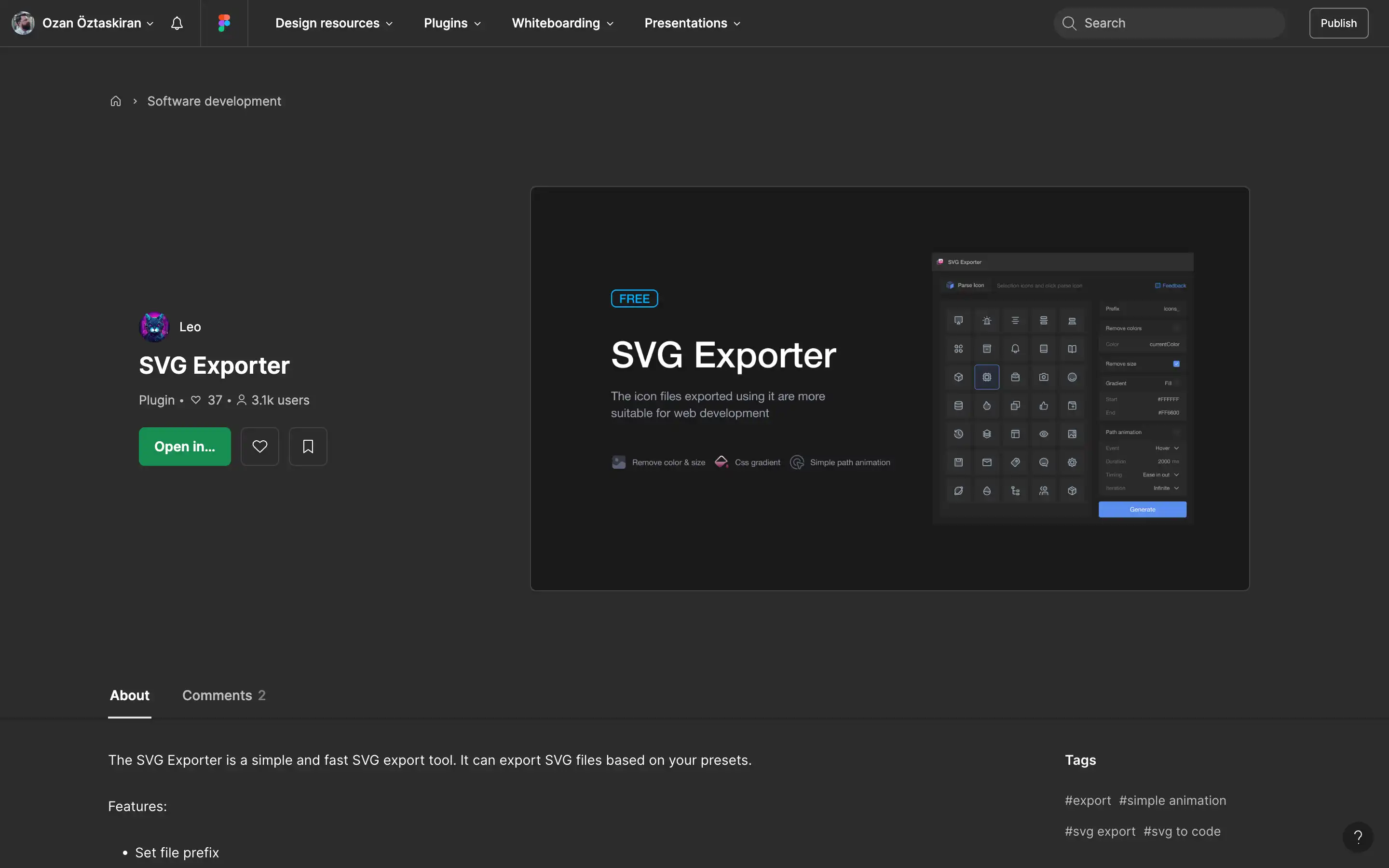Image resolution: width=1389 pixels, height=868 pixels.
Task: Open the Ozan Öztaskiran account menu
Action: click(83, 23)
